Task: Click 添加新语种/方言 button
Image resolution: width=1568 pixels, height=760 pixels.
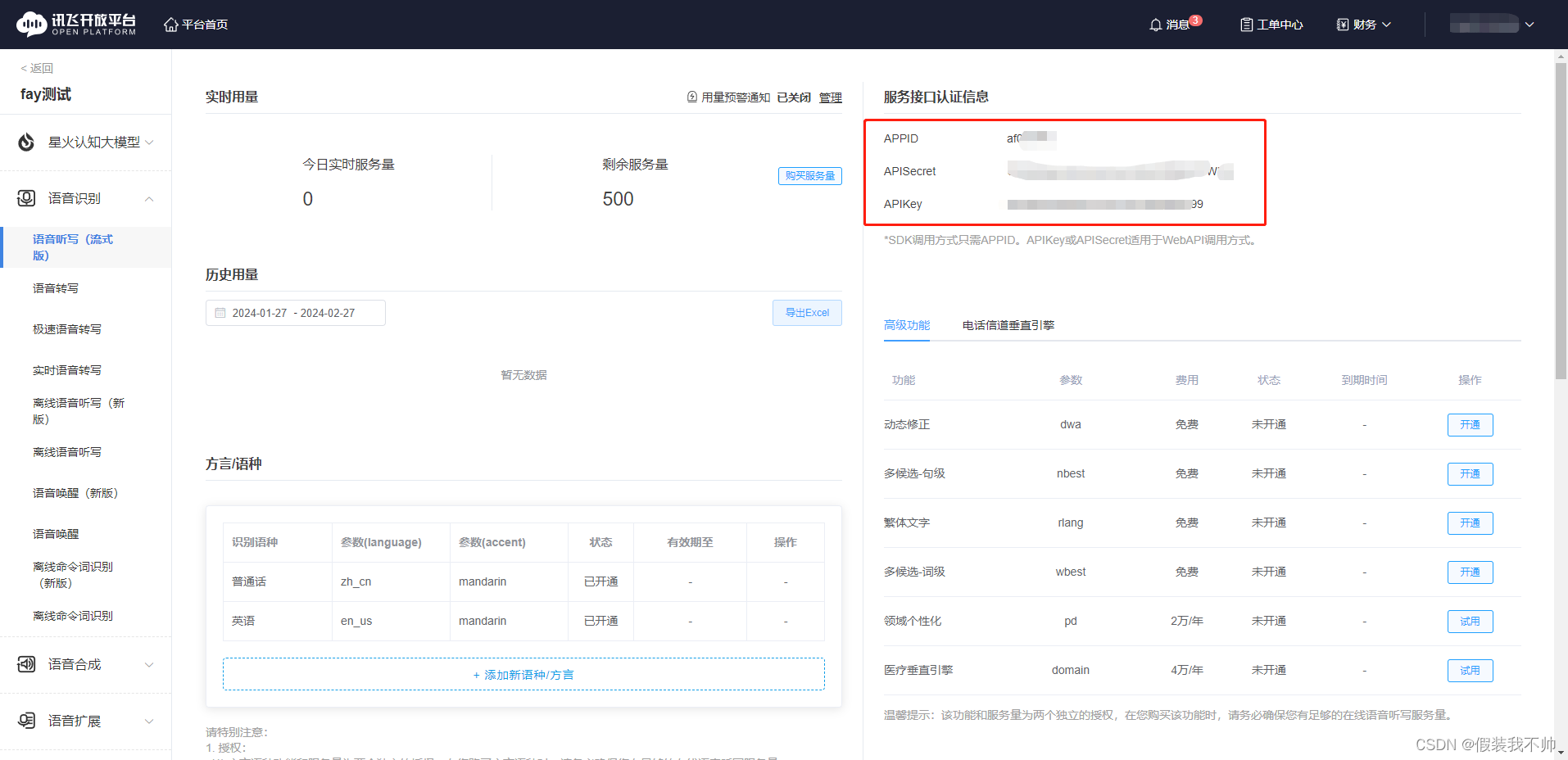Action: [x=523, y=674]
